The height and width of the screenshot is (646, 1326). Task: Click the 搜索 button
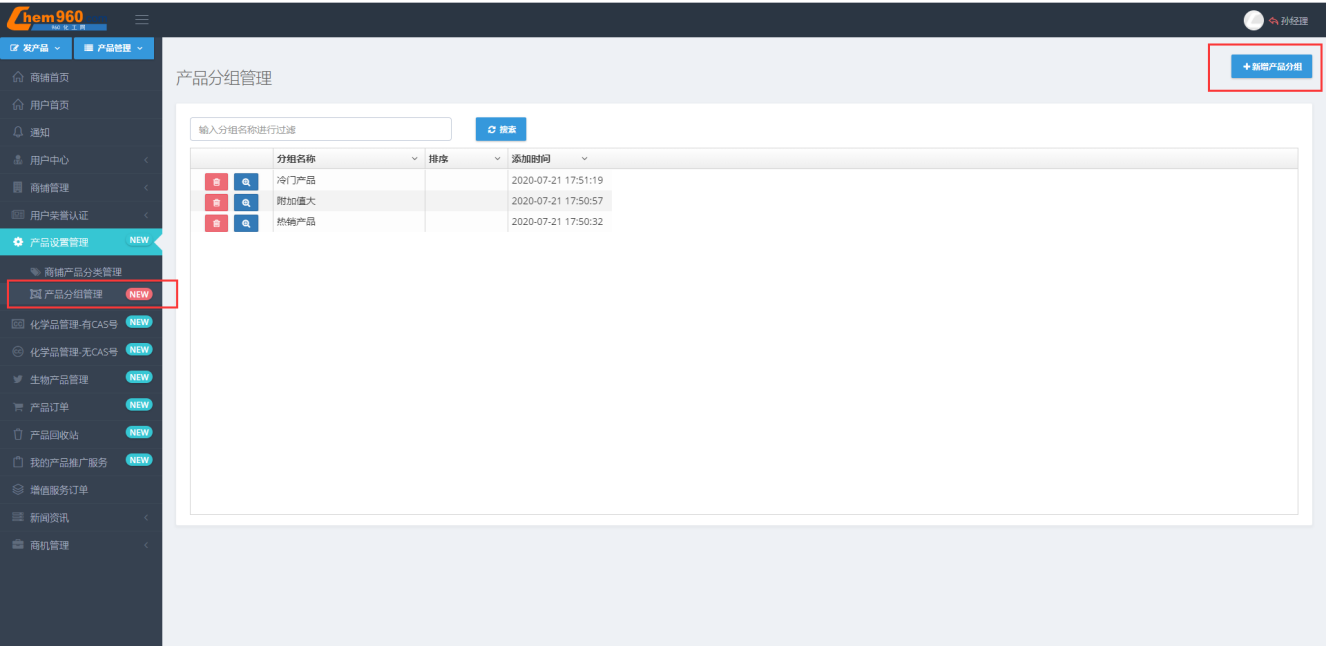501,129
